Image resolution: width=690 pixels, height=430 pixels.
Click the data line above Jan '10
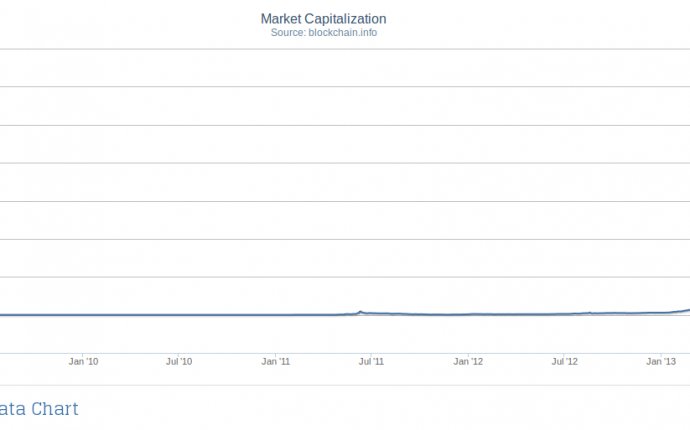83,315
